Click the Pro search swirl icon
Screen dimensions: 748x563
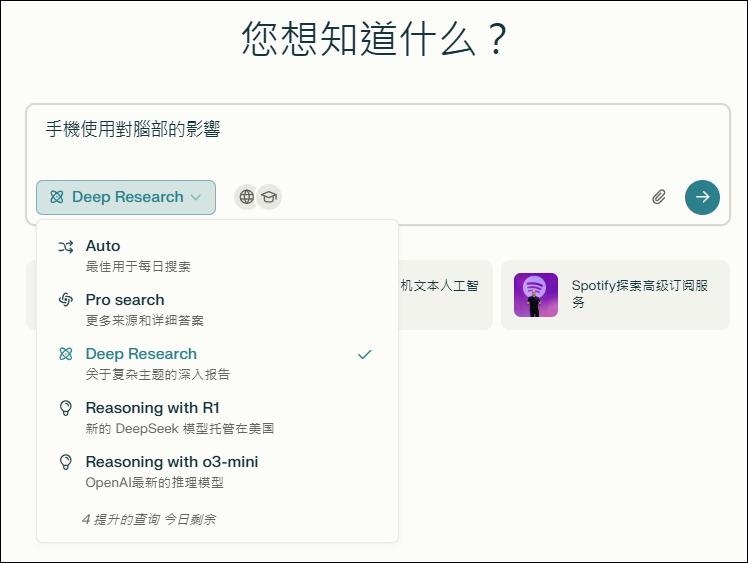pyautogui.click(x=66, y=300)
